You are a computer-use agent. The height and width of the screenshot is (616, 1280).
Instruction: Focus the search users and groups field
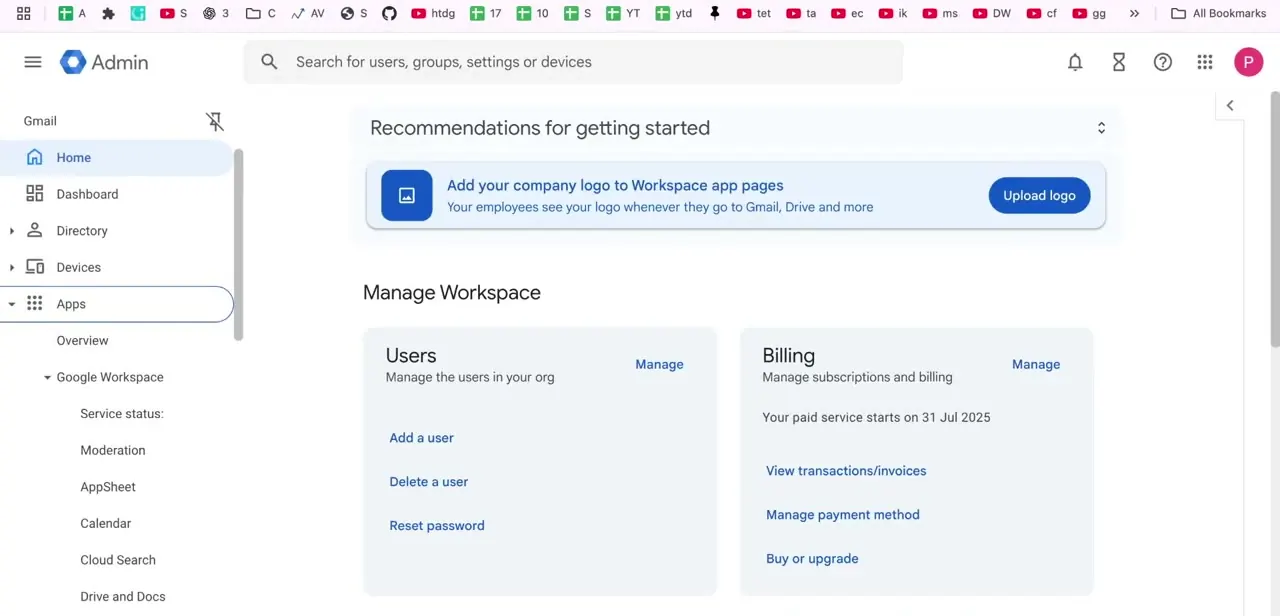(x=573, y=62)
